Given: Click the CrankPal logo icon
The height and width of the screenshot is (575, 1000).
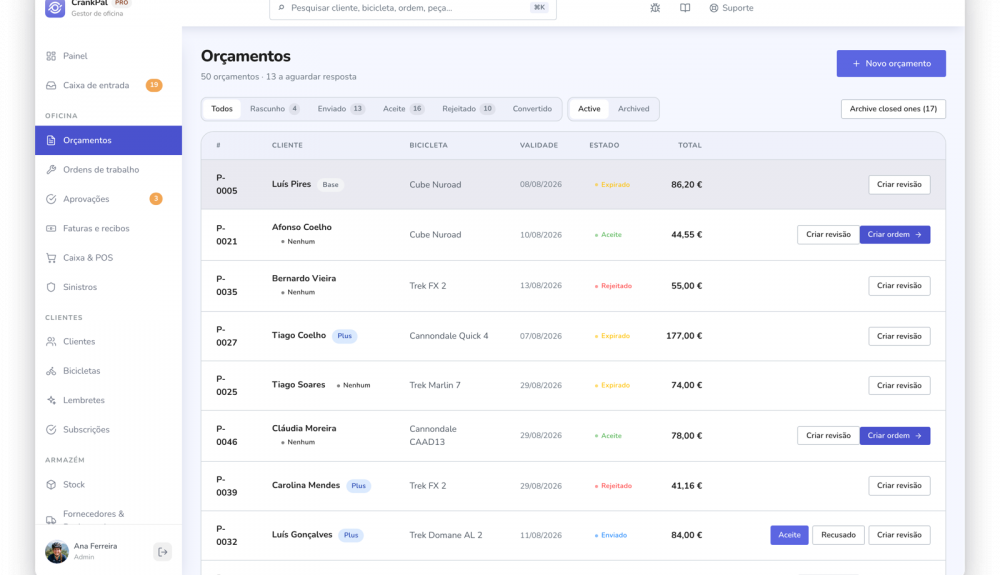Looking at the screenshot, I should click(x=55, y=8).
